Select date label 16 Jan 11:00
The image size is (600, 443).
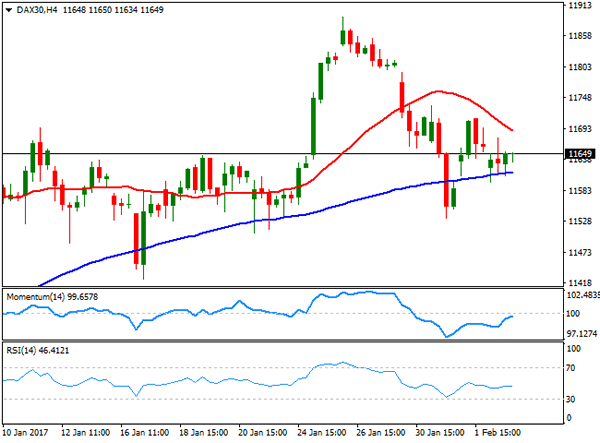(145, 433)
